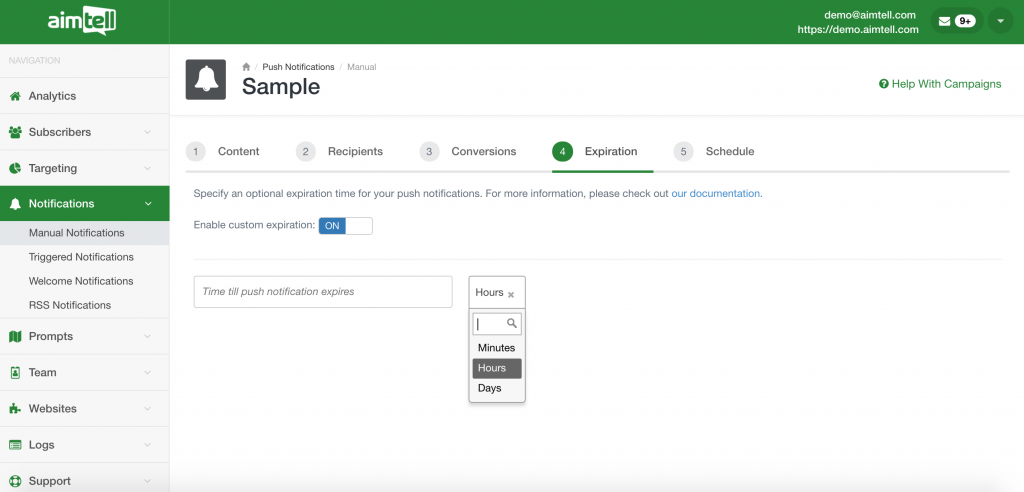
Task: Click the Prompts map icon
Action: click(x=15, y=336)
